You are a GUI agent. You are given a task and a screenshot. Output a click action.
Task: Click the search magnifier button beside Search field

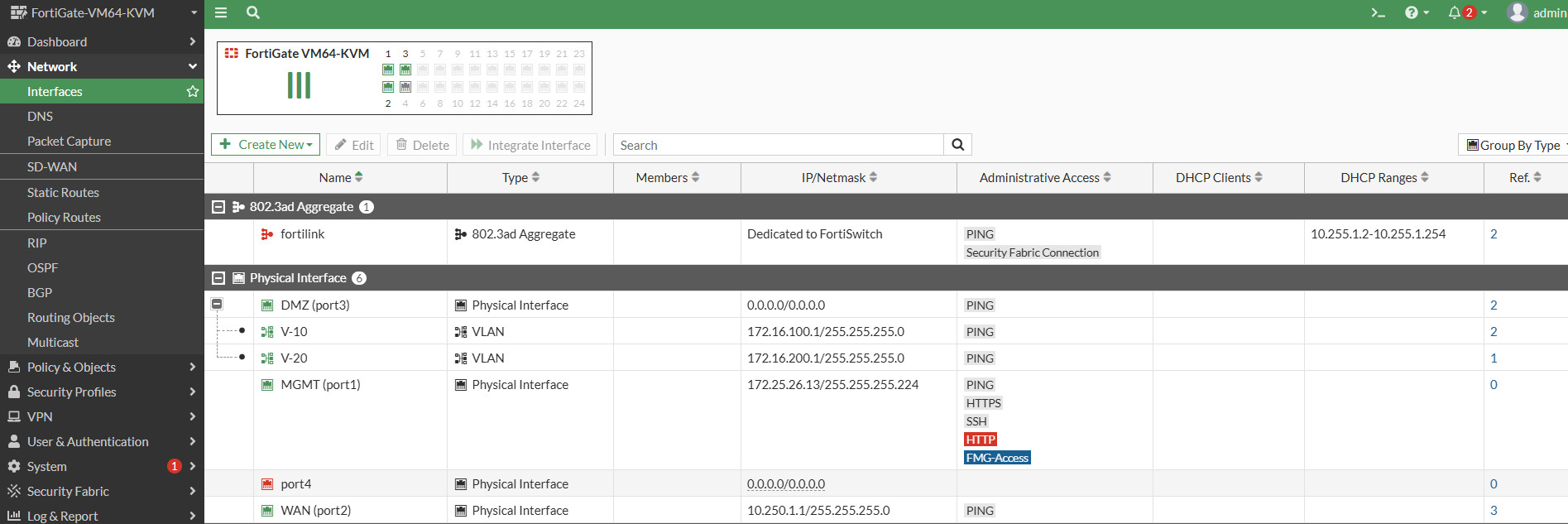(957, 145)
